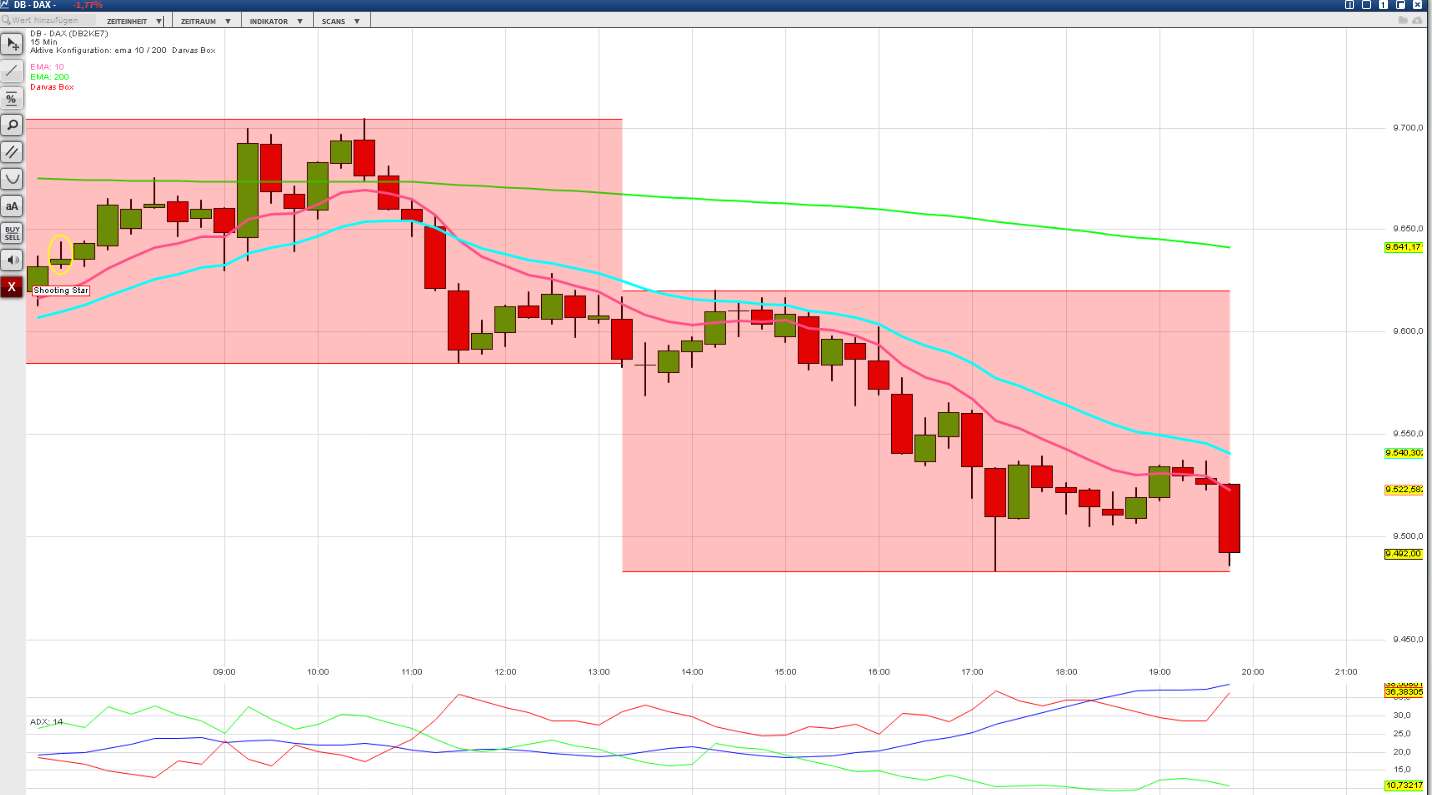Image resolution: width=1432 pixels, height=795 pixels.
Task: Expand the SCANS dropdown
Action: click(340, 20)
